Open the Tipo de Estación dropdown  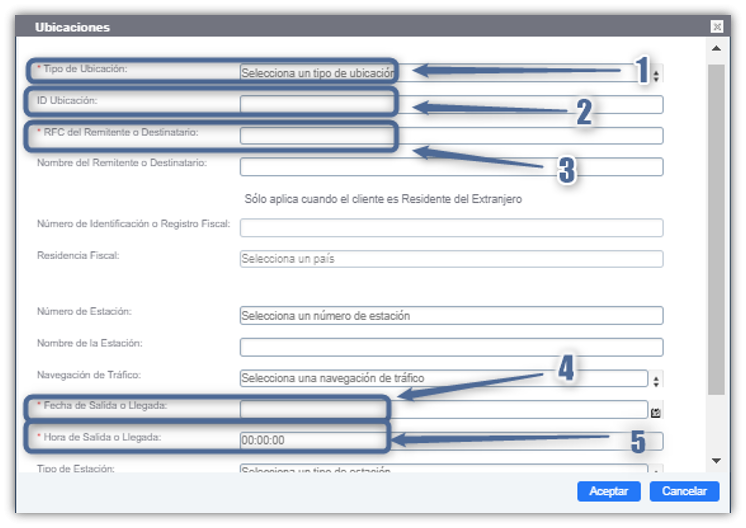(x=443, y=469)
